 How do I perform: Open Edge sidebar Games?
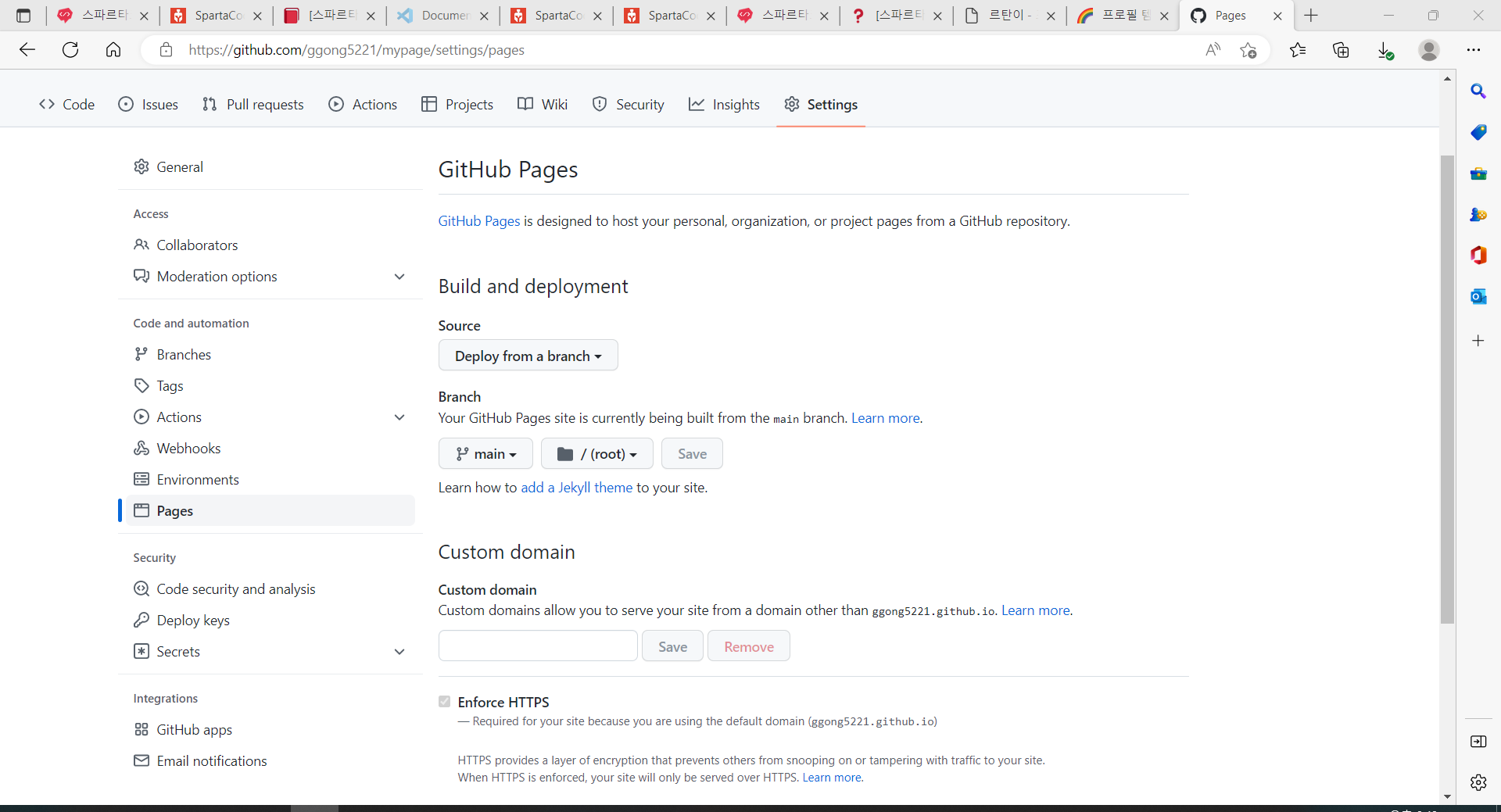click(x=1478, y=214)
